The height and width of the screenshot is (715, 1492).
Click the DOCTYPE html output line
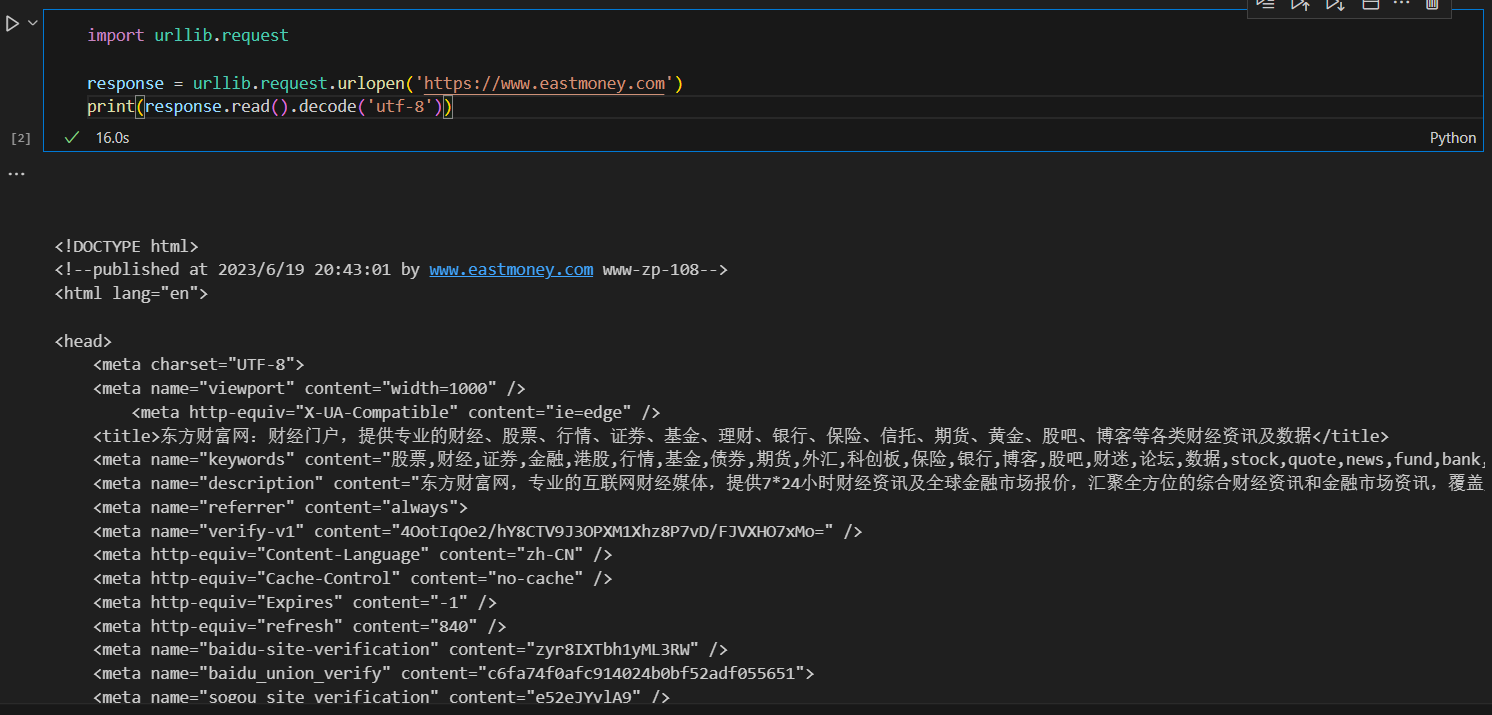pyautogui.click(x=127, y=245)
